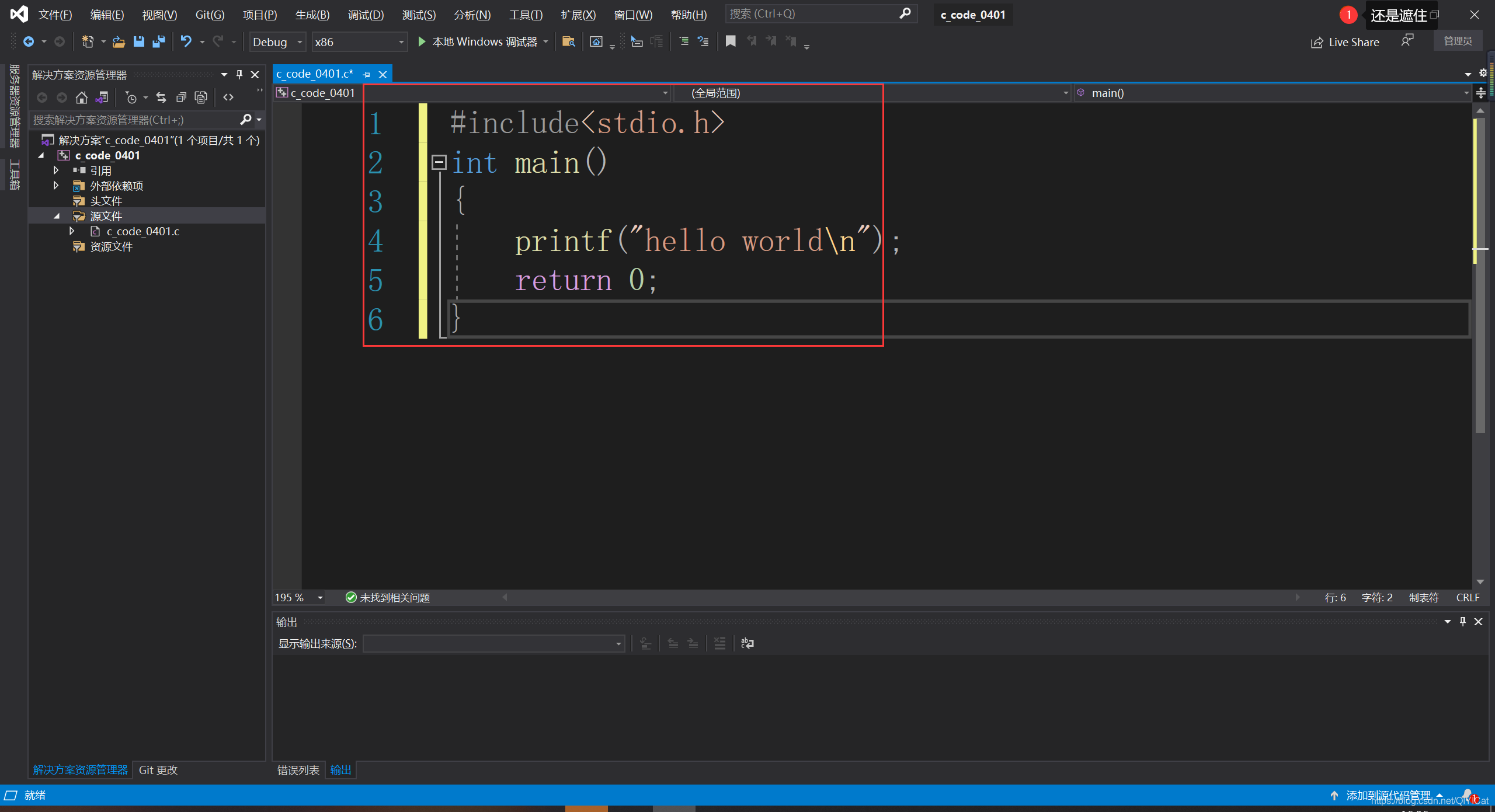The image size is (1495, 812).
Task: Click the Save All toolbar icon
Action: pos(159,41)
